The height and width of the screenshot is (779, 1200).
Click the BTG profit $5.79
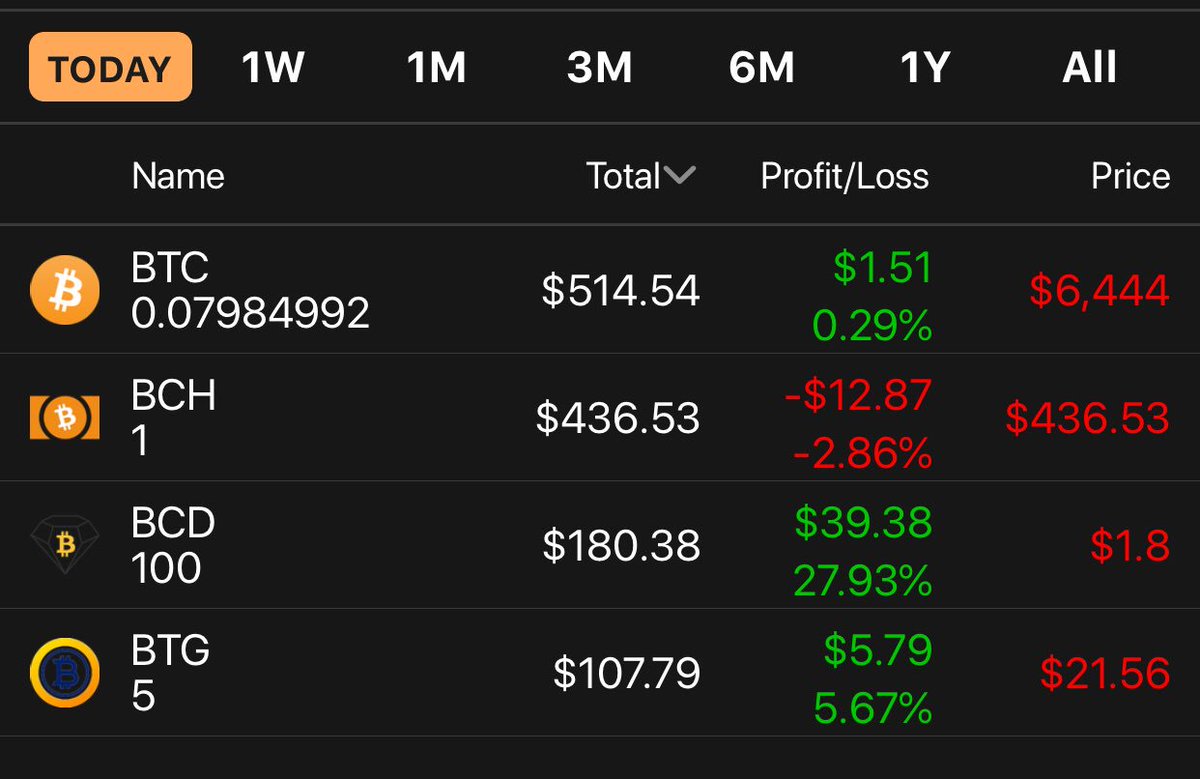(x=878, y=651)
